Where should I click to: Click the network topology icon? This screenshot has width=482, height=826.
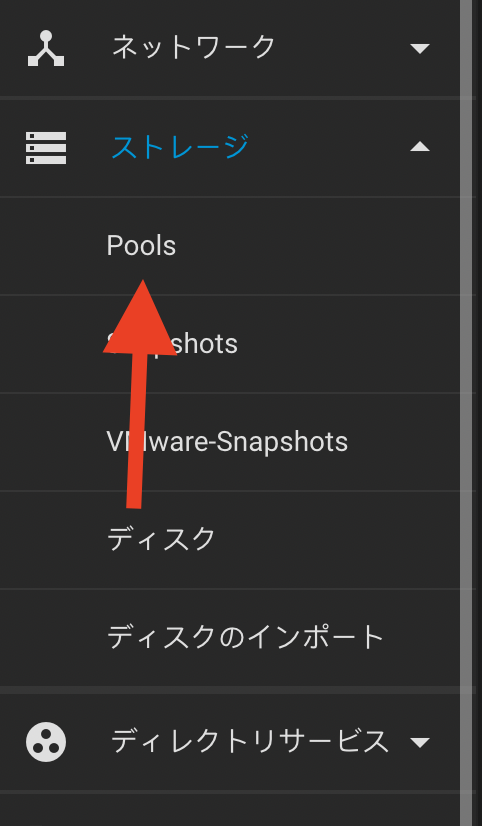(x=46, y=48)
